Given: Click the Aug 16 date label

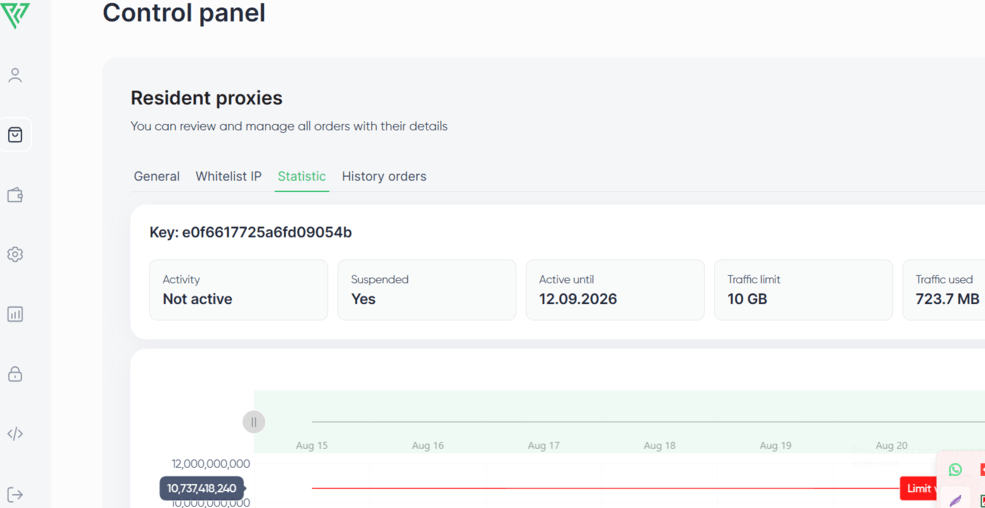Looking at the screenshot, I should point(428,446).
